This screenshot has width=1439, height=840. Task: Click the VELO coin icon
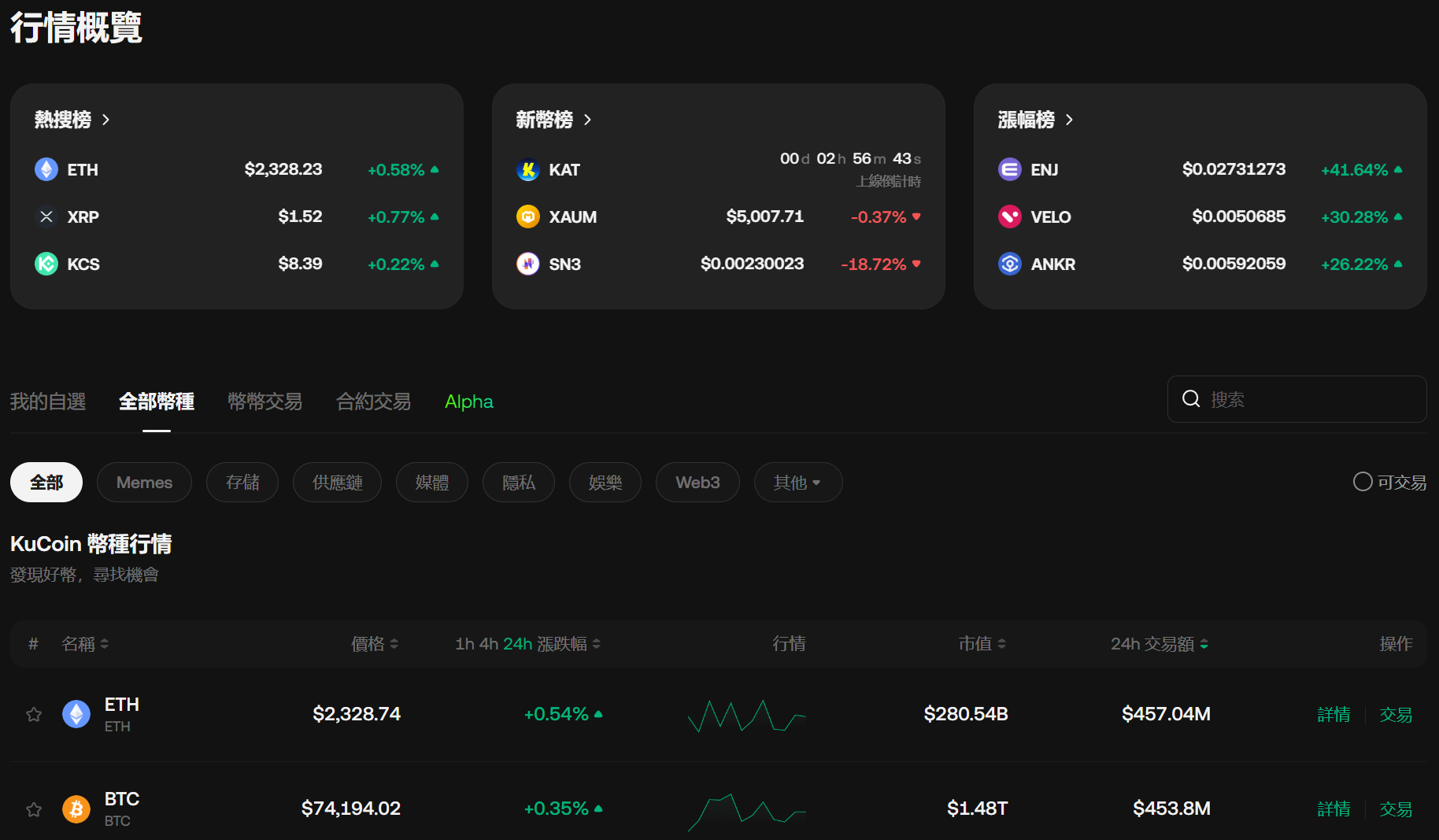coord(1009,216)
